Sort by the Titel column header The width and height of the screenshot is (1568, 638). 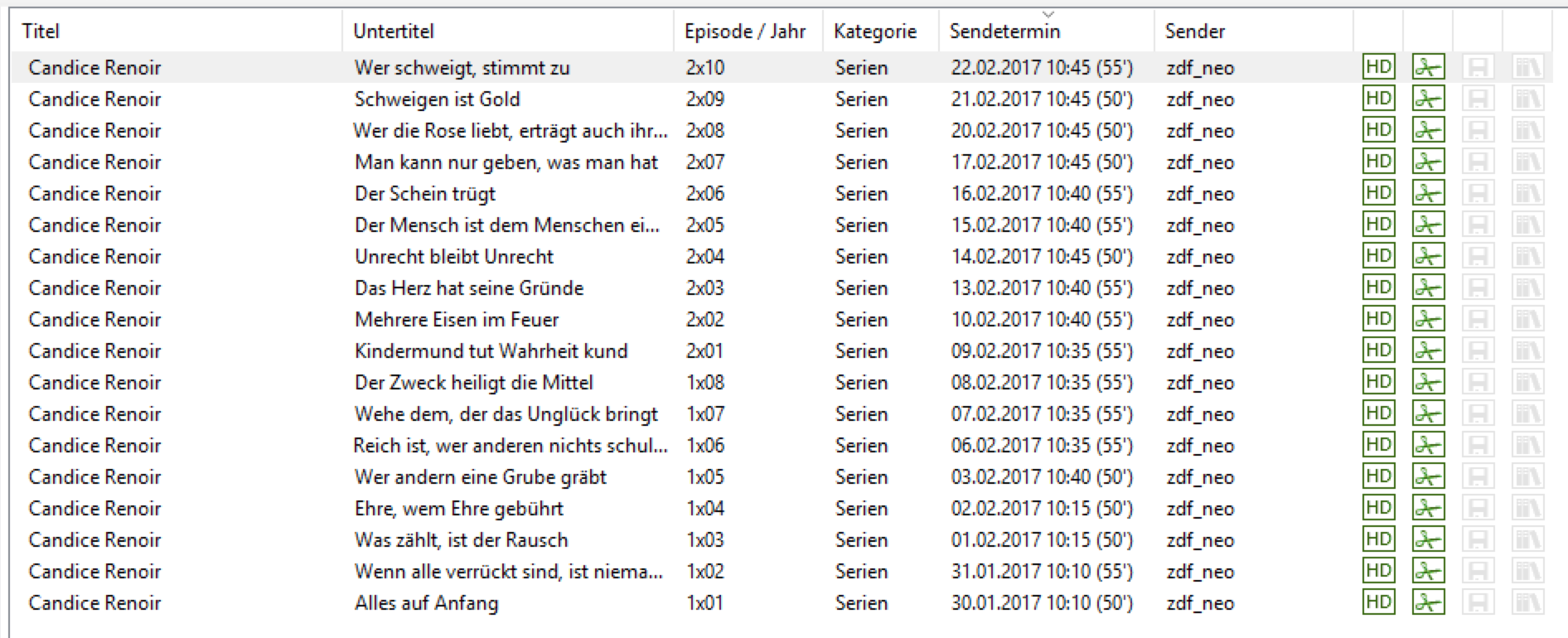click(41, 31)
